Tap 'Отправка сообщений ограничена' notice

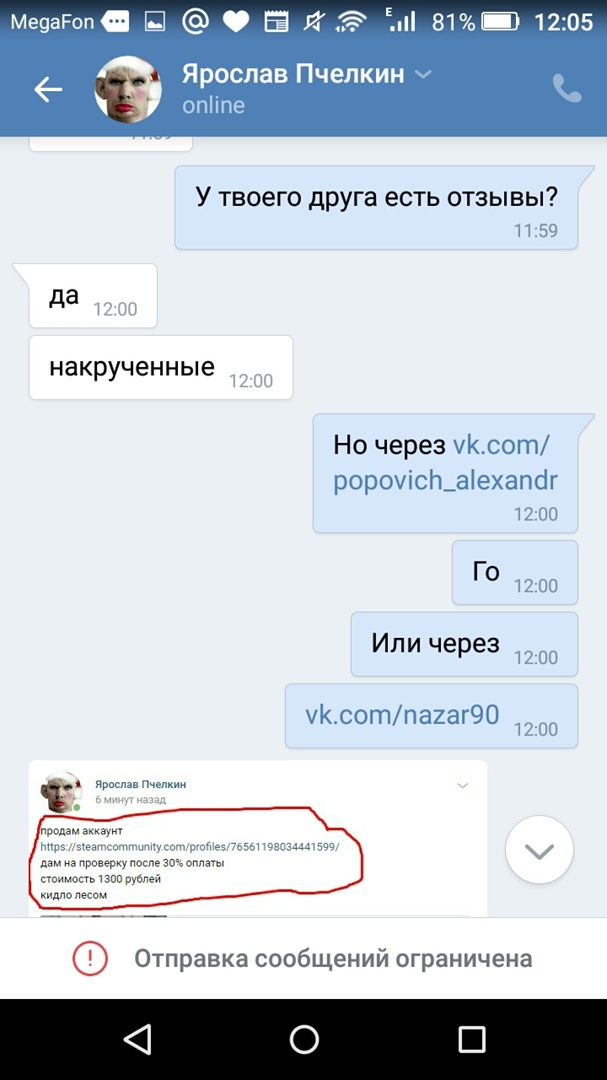[x=333, y=958]
